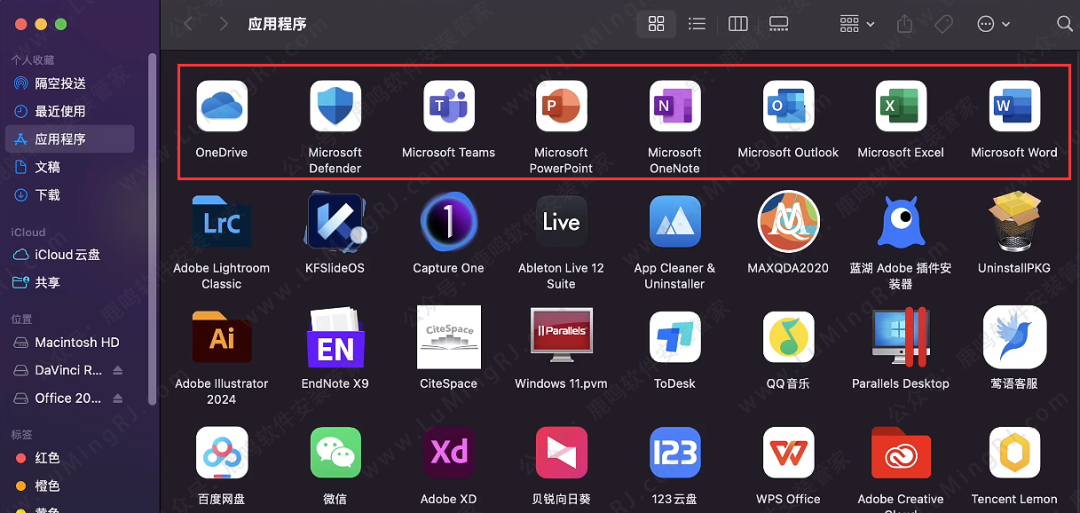Select the Office 20... volume in sidebar
1080x513 pixels.
70,398
